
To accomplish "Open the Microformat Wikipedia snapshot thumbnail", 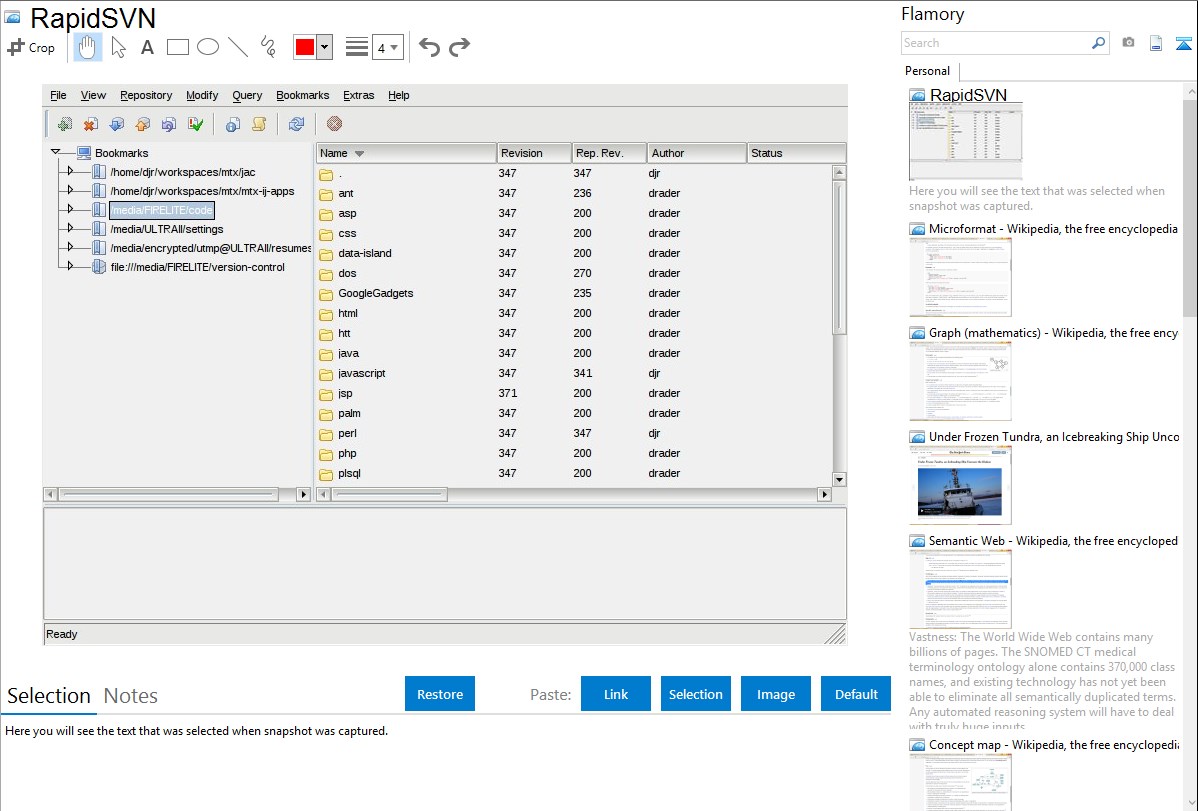I will 960,277.
